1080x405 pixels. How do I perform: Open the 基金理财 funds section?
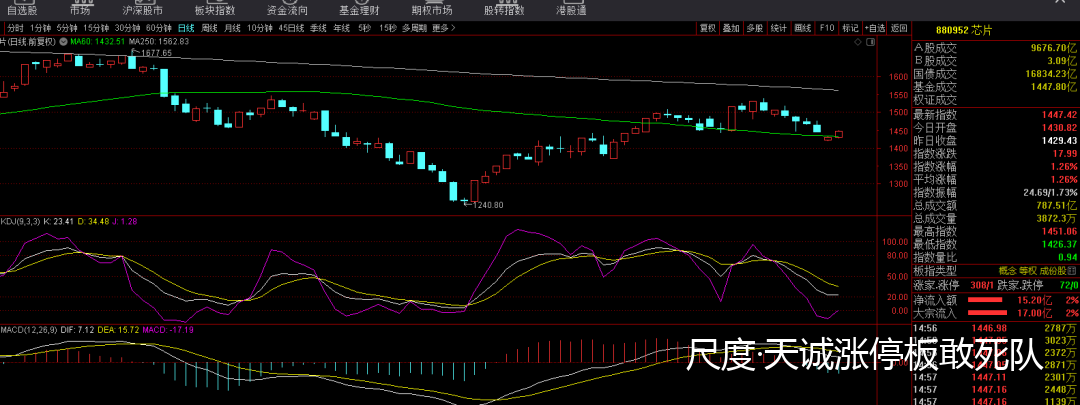(358, 8)
